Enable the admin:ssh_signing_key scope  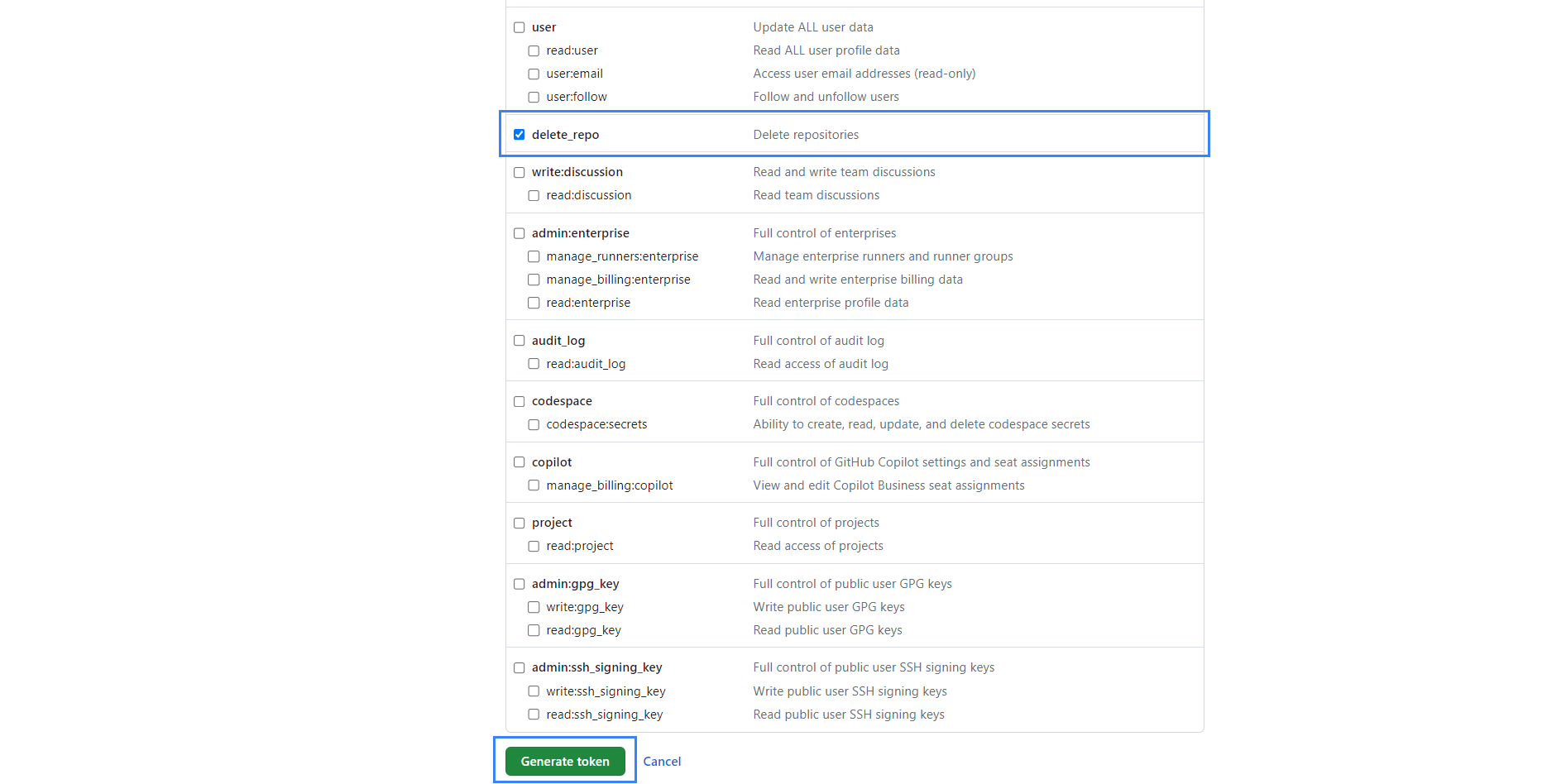tap(519, 667)
